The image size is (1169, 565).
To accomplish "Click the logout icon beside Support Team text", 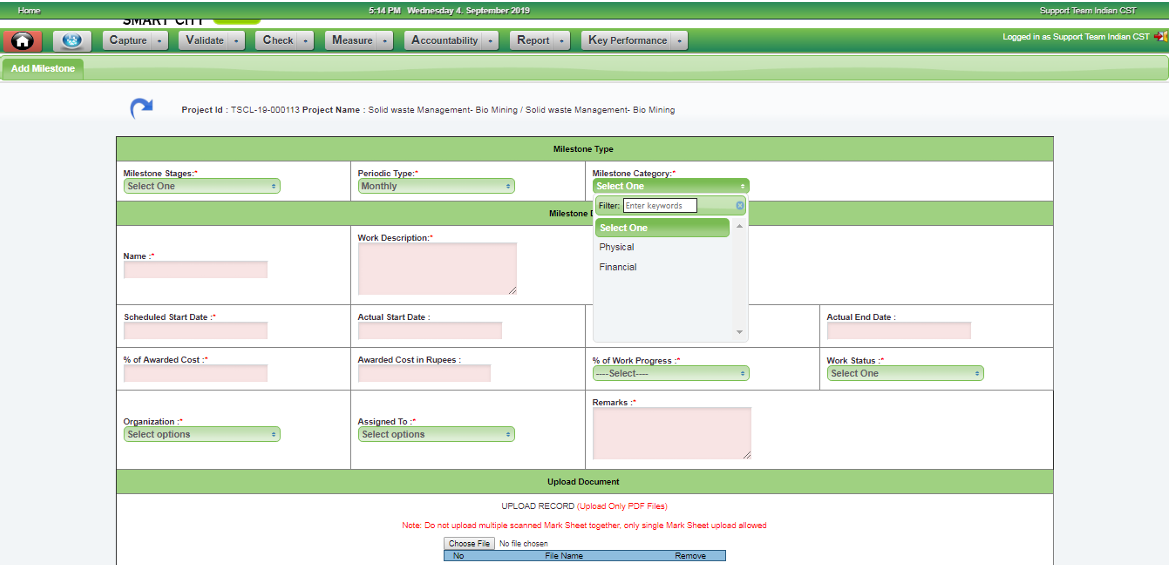I will (1160, 36).
